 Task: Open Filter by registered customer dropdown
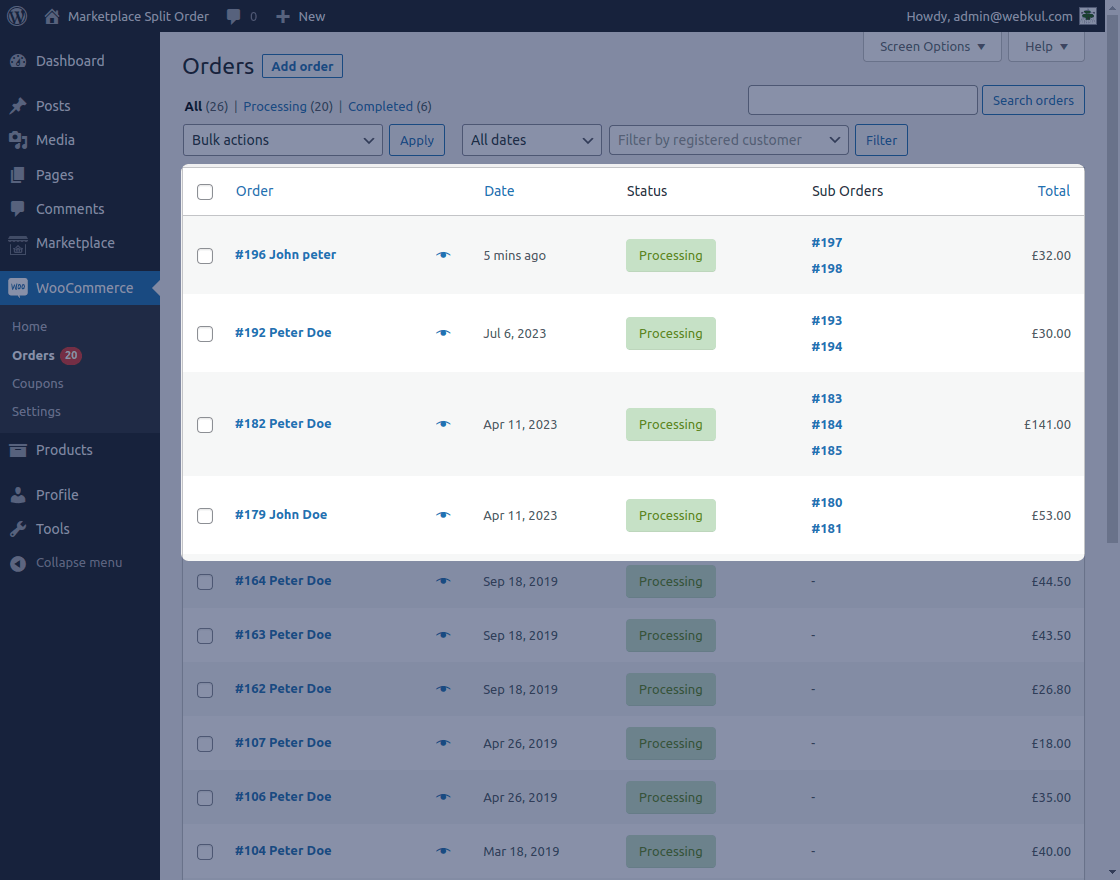pos(729,140)
